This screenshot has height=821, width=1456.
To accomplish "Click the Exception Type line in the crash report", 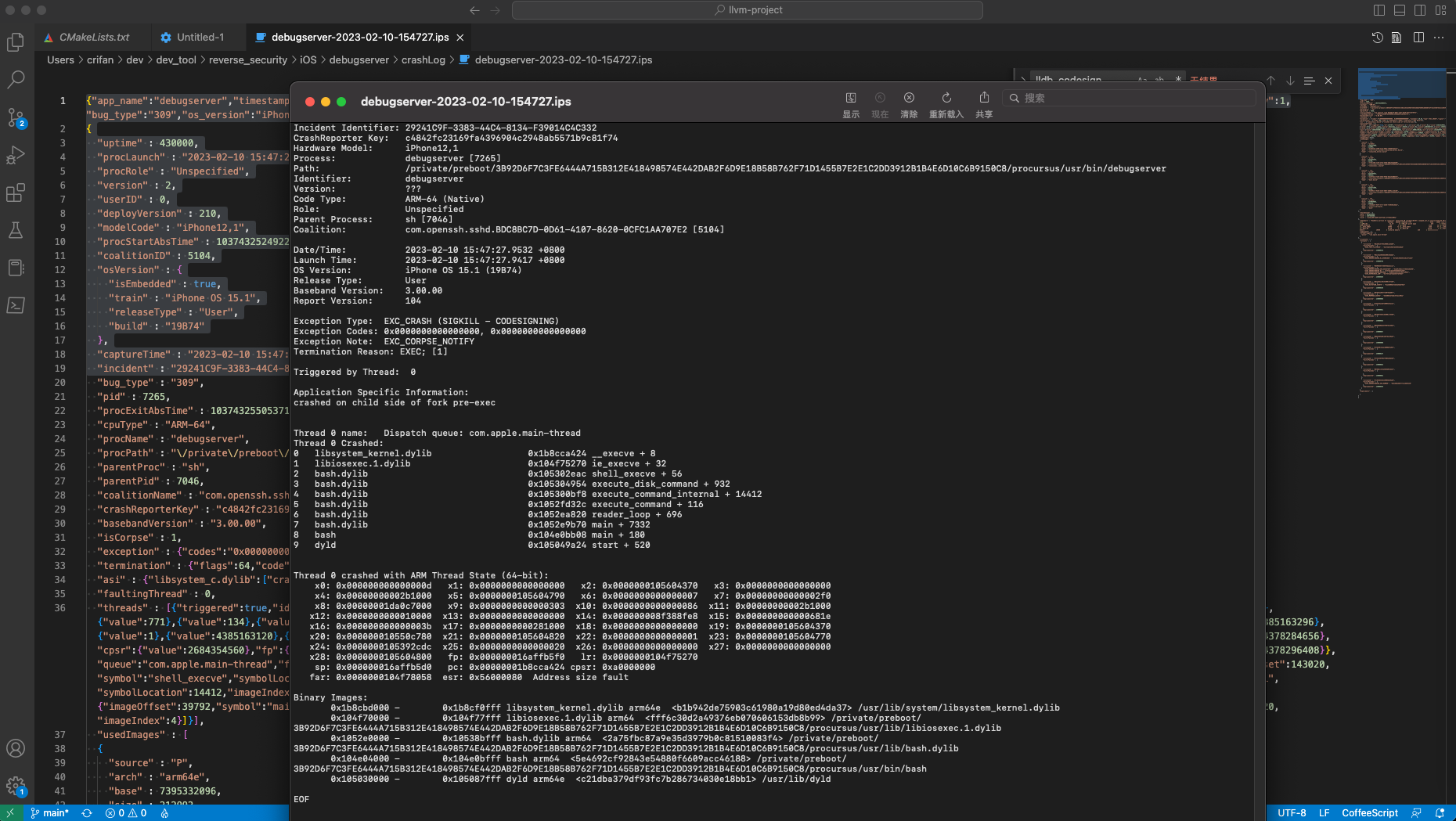I will click(x=426, y=321).
